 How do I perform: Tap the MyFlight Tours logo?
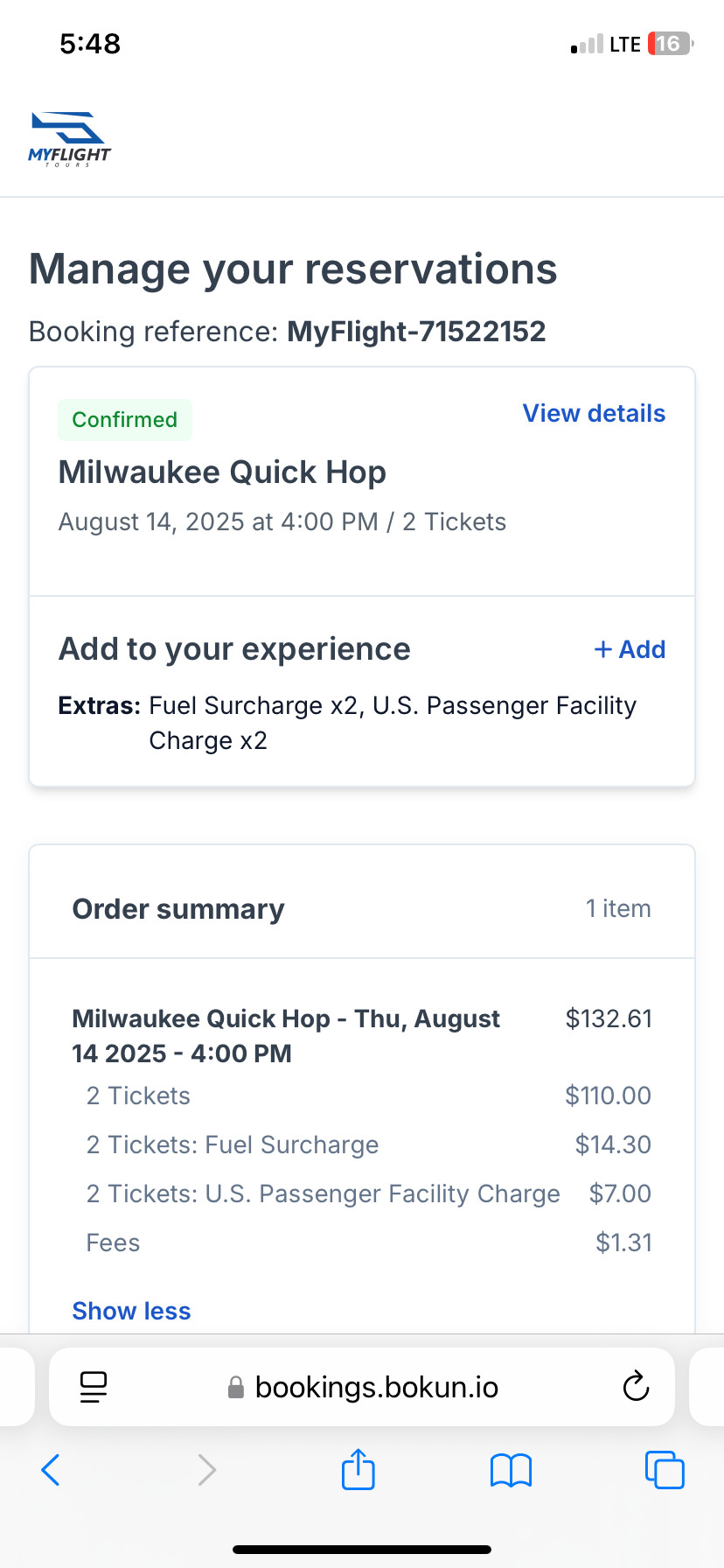(x=69, y=139)
